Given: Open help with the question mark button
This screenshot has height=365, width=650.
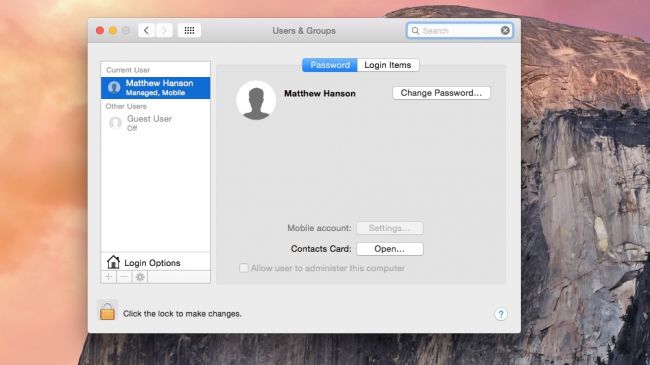Looking at the screenshot, I should pyautogui.click(x=501, y=314).
